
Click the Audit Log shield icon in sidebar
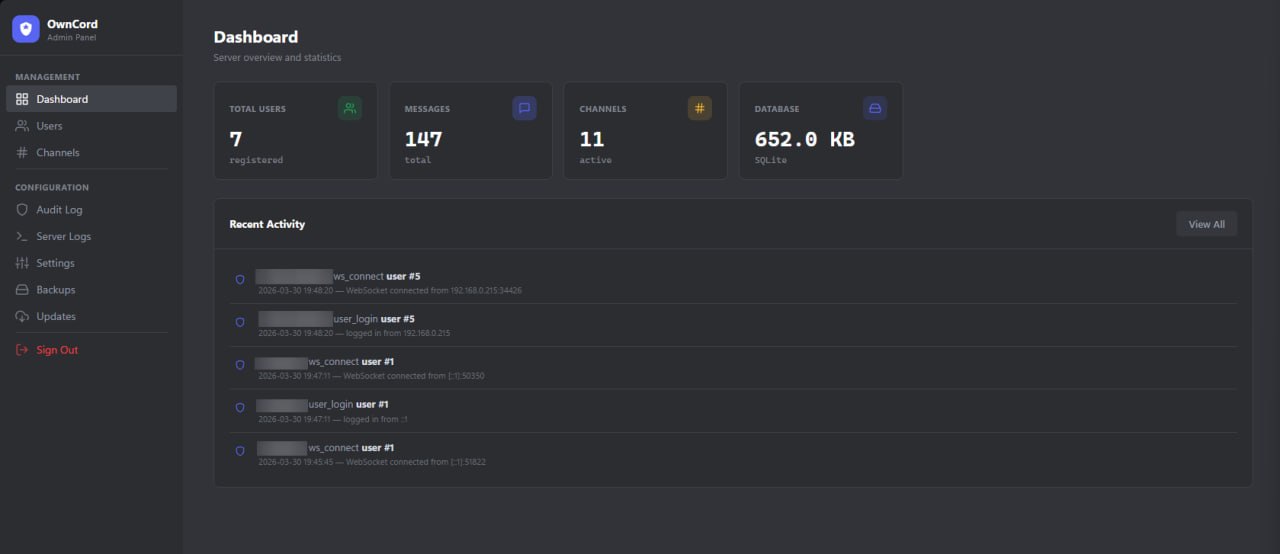(22, 210)
